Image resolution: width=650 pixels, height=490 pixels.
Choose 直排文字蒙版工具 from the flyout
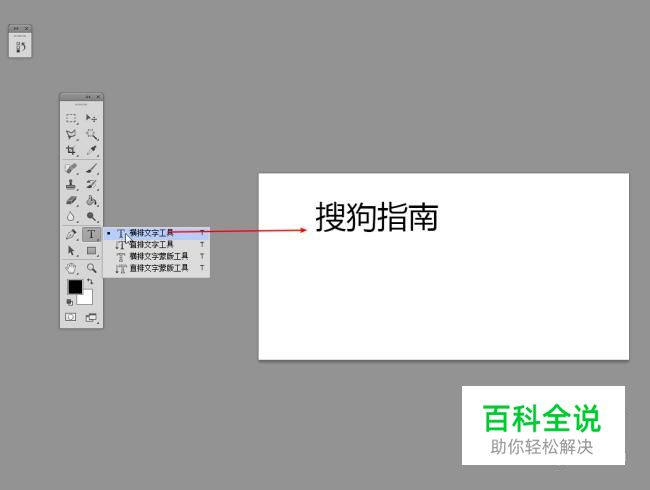coord(156,268)
